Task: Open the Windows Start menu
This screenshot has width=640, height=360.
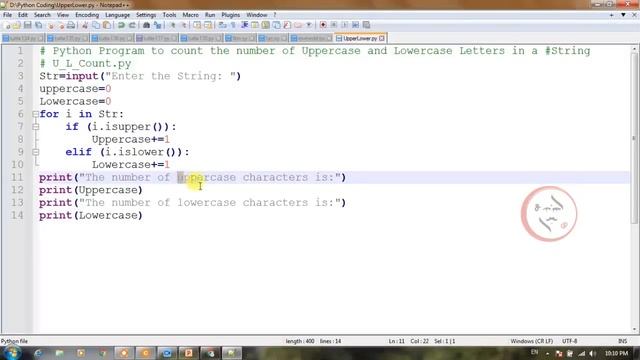Action: (11, 353)
